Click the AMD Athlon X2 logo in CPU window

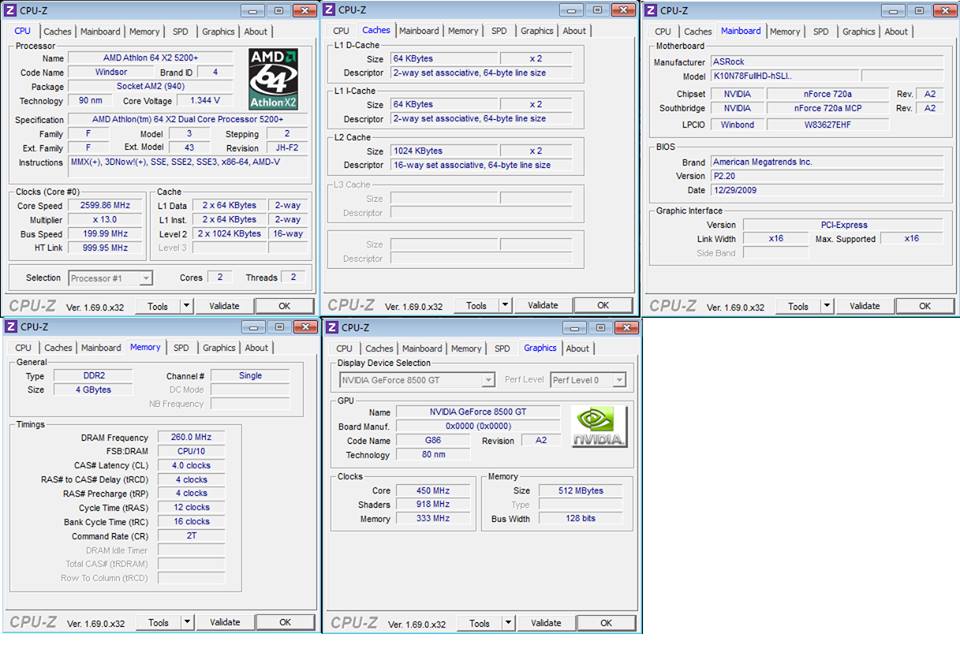(x=273, y=79)
